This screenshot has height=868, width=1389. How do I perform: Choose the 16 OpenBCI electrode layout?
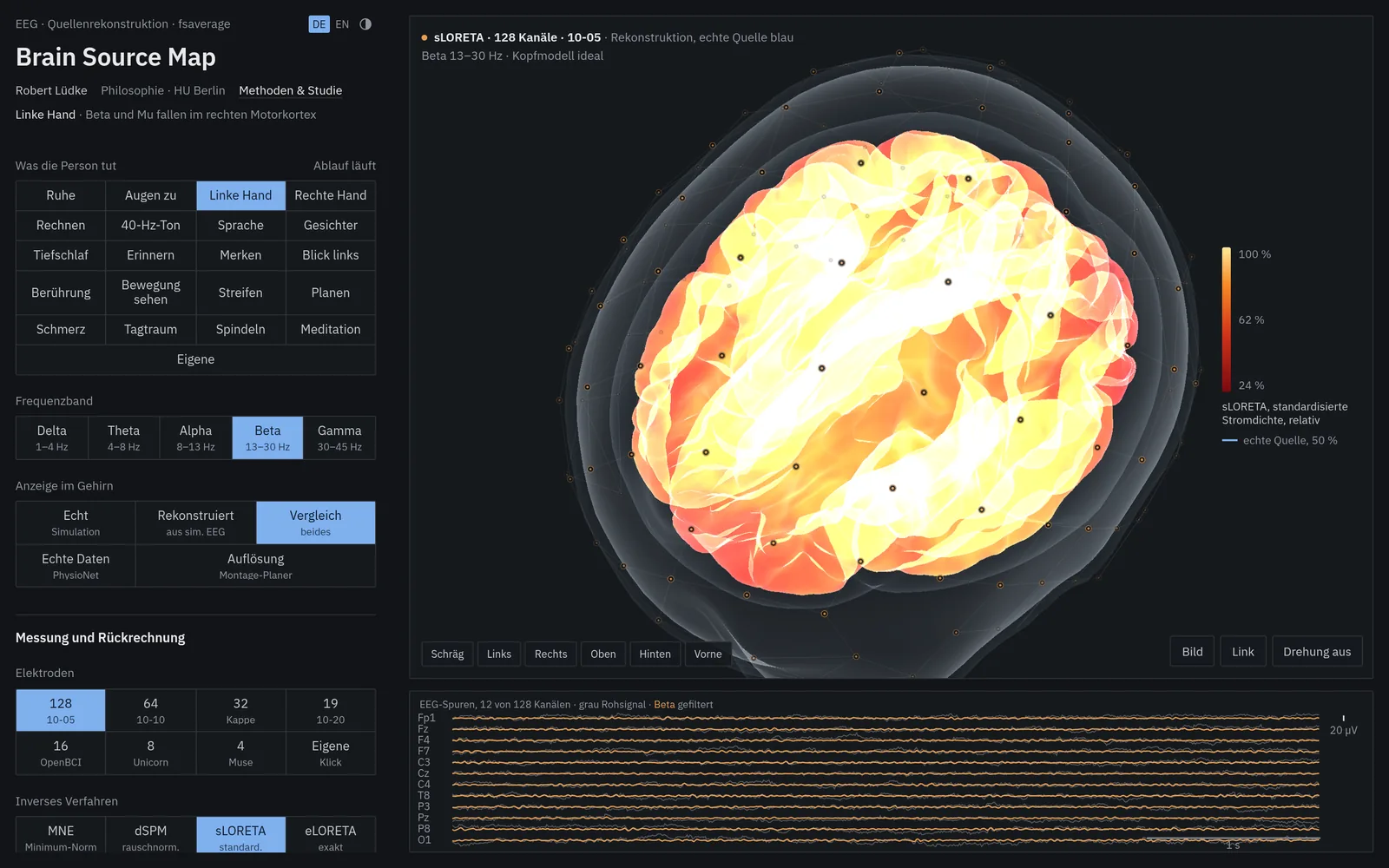pyautogui.click(x=61, y=753)
